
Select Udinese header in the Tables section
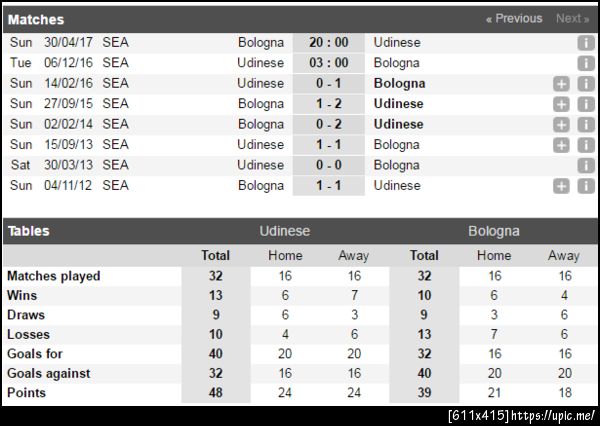tap(285, 231)
